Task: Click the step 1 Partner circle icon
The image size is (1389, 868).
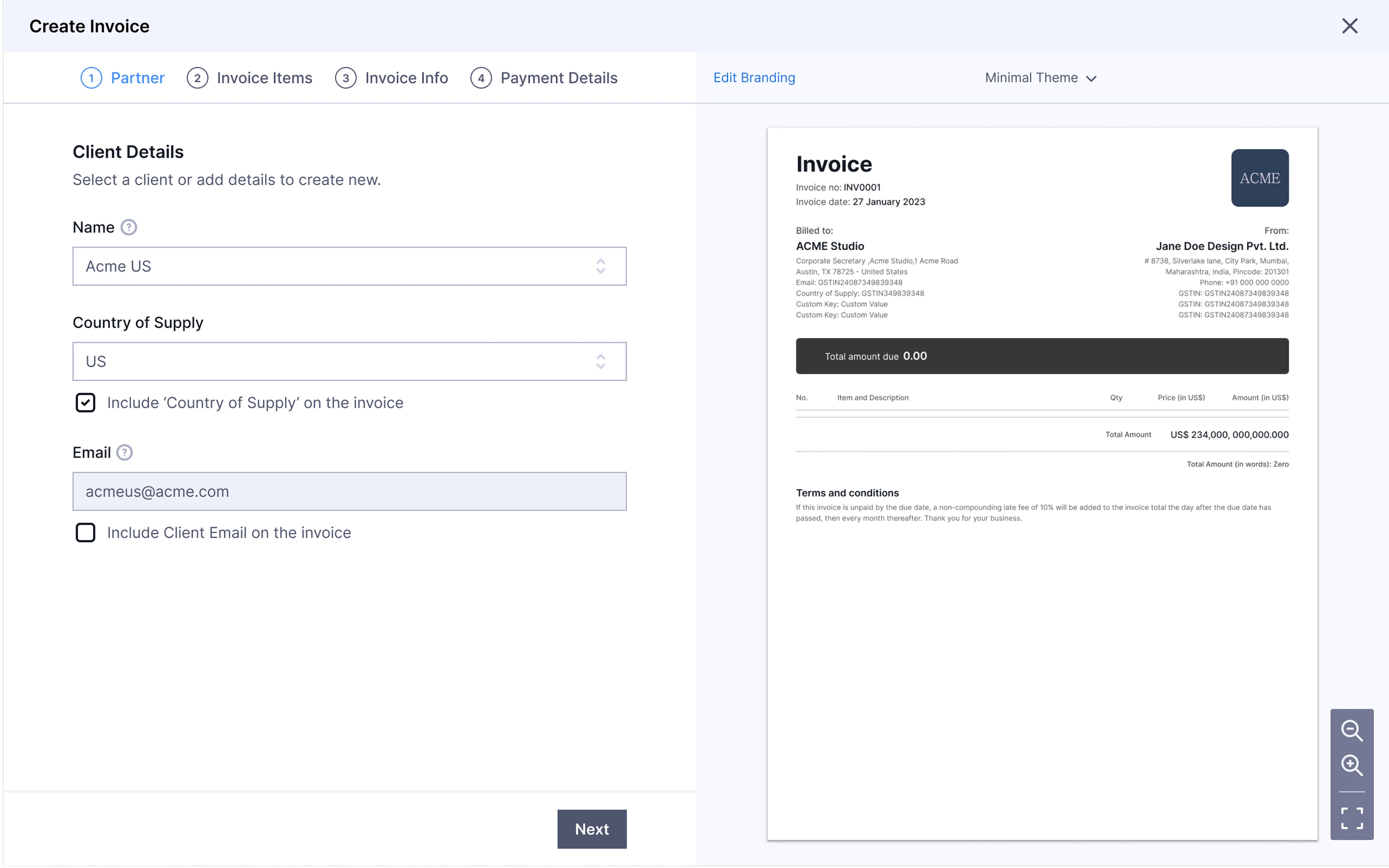Action: (x=91, y=77)
